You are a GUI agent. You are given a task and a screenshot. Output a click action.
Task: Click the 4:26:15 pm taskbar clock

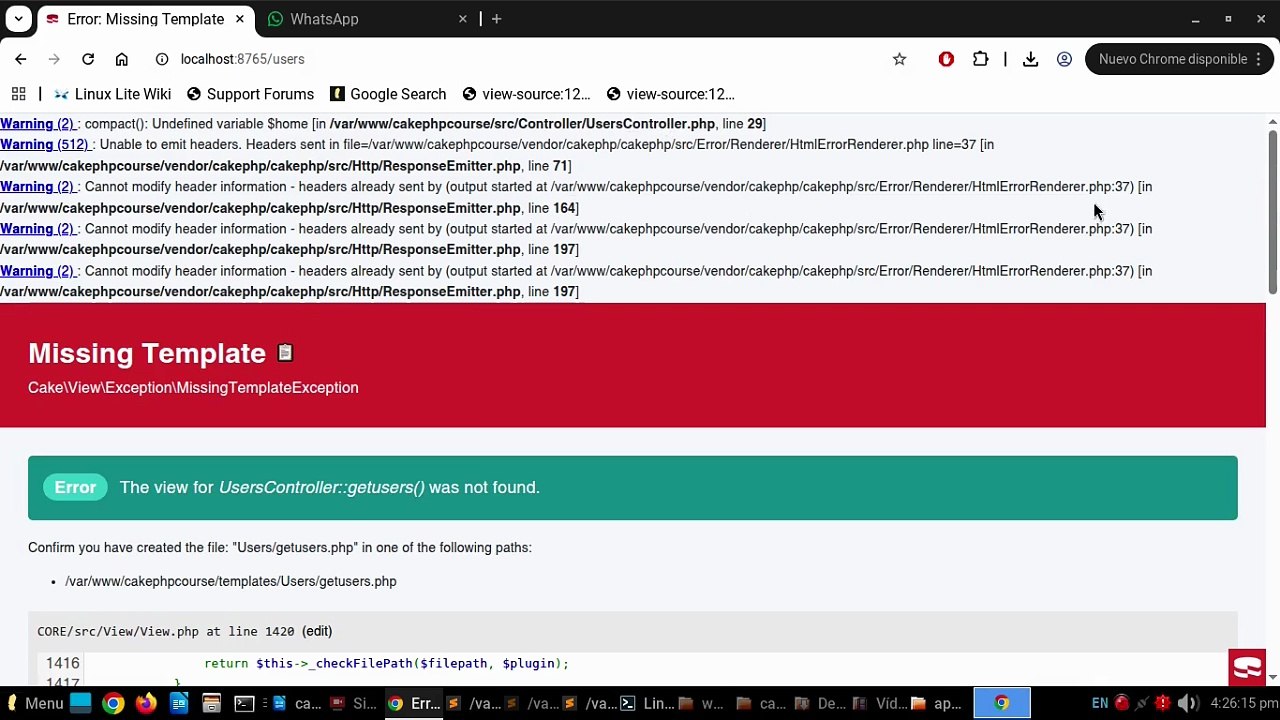(1244, 703)
